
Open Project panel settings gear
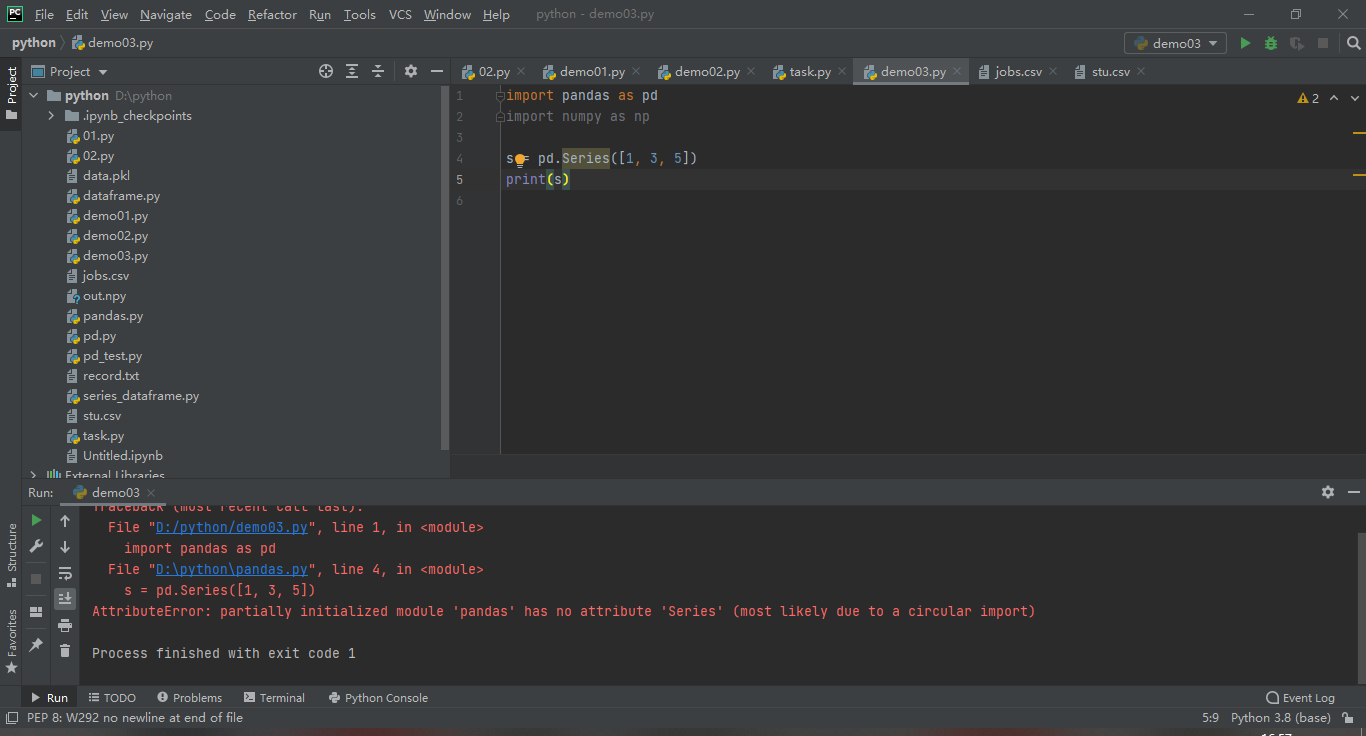point(411,71)
